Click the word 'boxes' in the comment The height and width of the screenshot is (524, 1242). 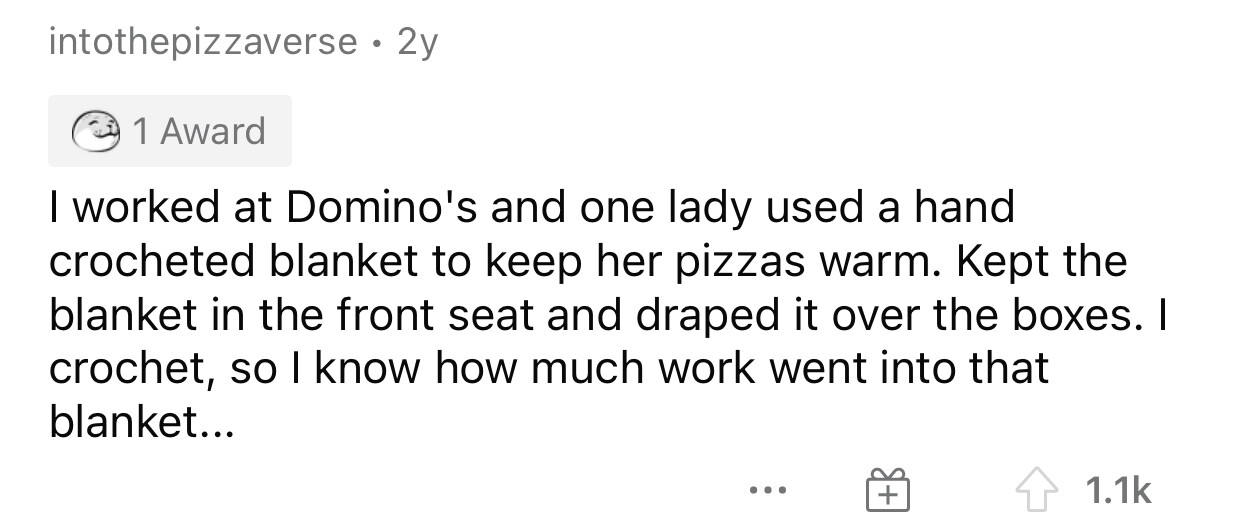[x=1082, y=315]
